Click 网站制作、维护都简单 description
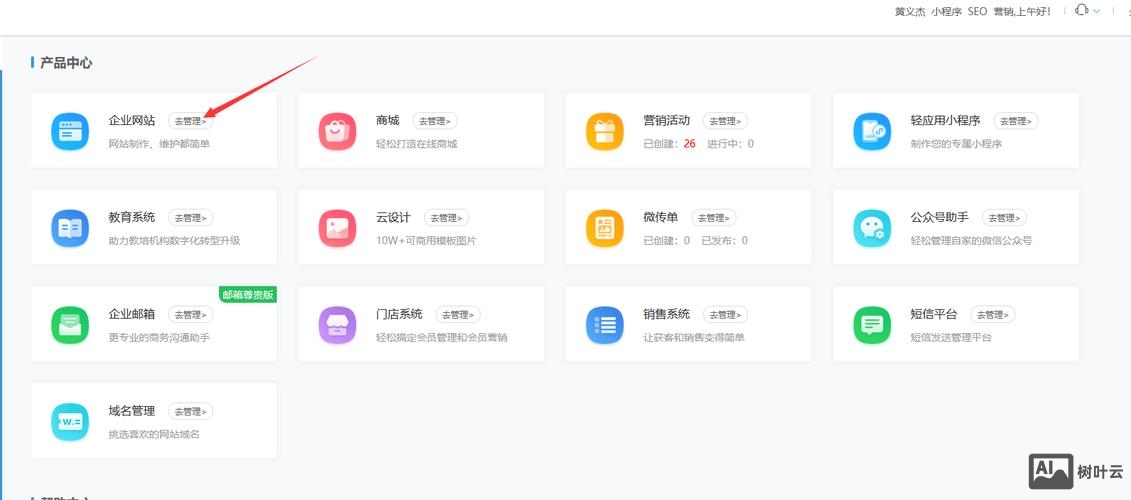 point(159,144)
